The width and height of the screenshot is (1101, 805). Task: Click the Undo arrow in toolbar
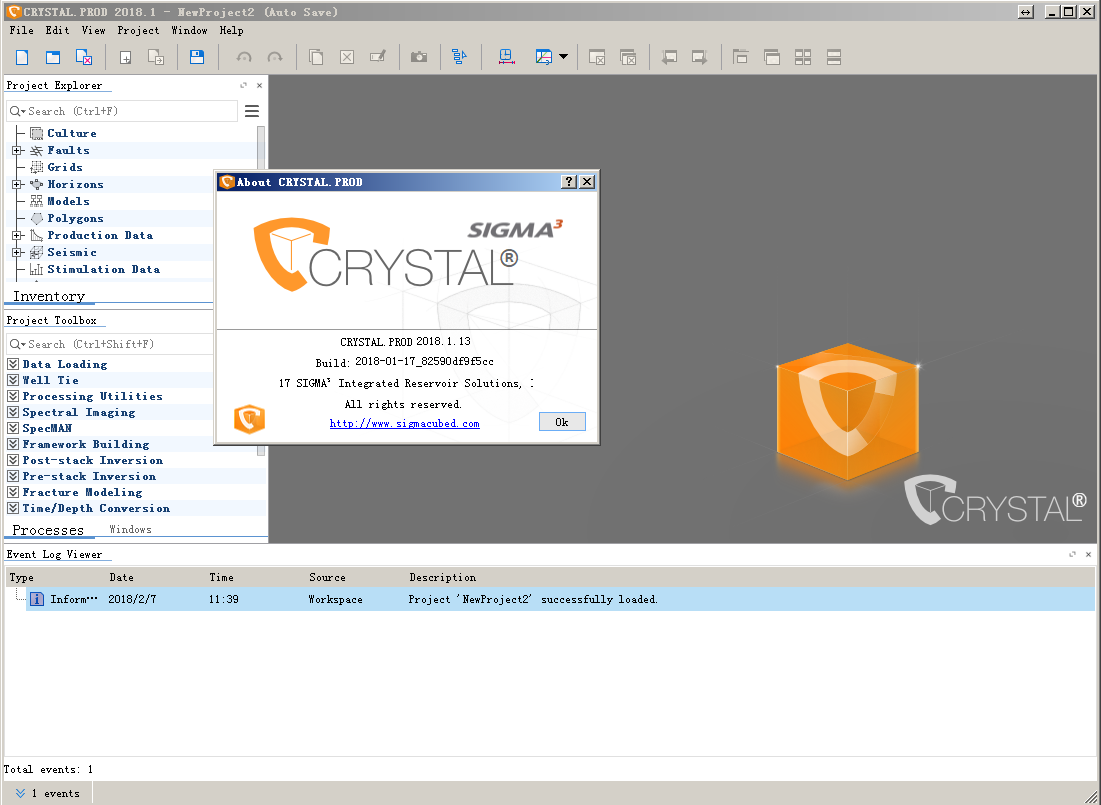coord(244,58)
